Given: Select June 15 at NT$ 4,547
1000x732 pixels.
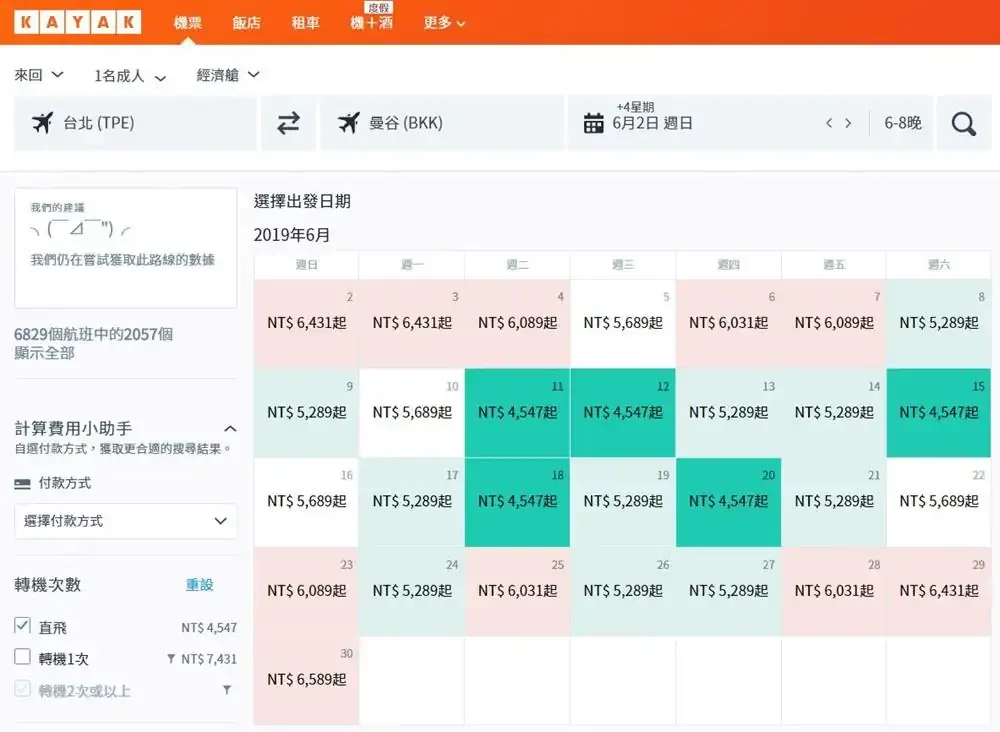Looking at the screenshot, I should (939, 413).
